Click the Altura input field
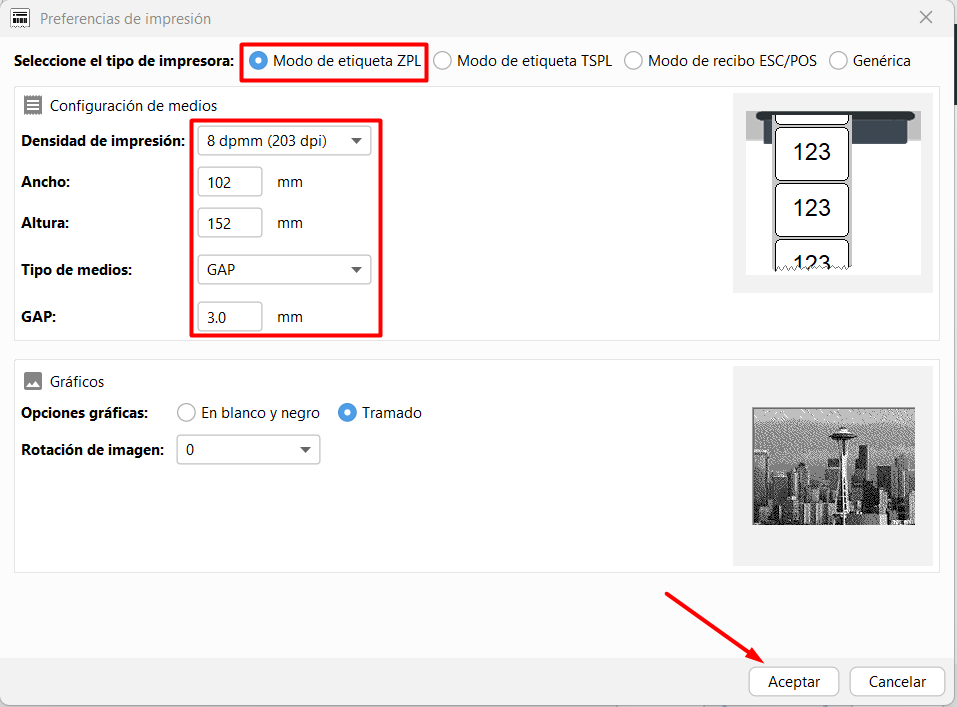This screenshot has width=957, height=707. (x=230, y=223)
